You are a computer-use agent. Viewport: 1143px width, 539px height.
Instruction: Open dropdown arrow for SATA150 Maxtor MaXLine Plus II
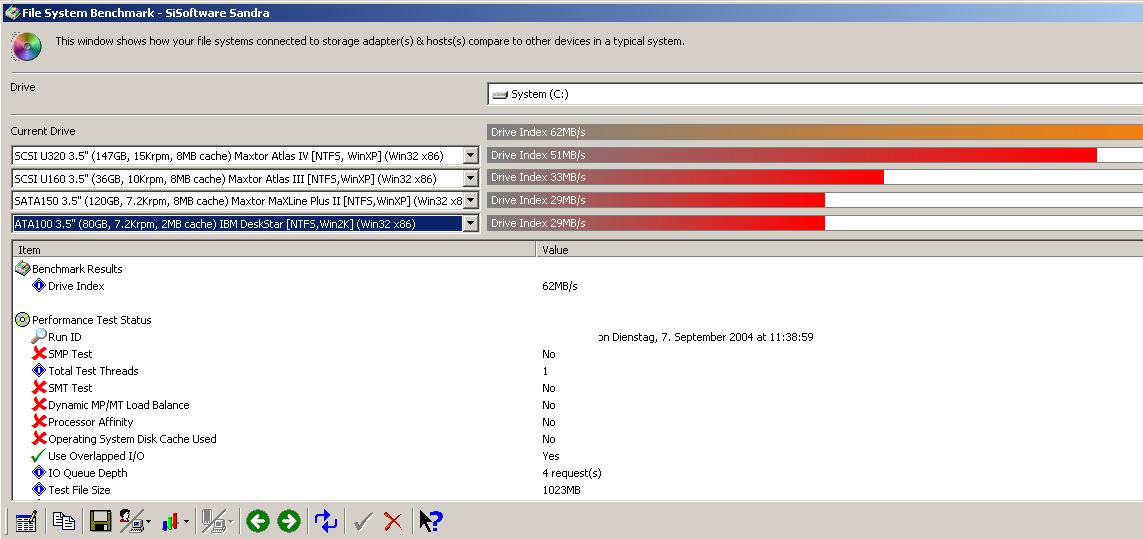(471, 201)
